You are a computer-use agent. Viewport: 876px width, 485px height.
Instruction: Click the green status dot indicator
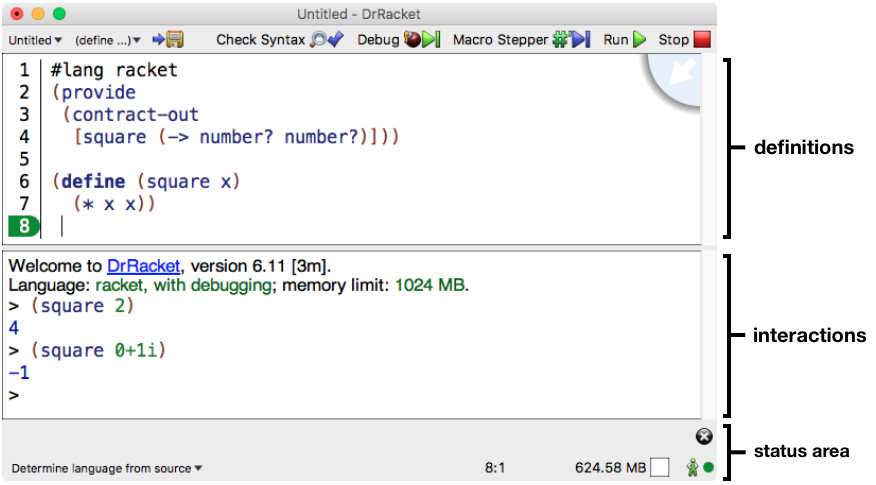[x=709, y=467]
